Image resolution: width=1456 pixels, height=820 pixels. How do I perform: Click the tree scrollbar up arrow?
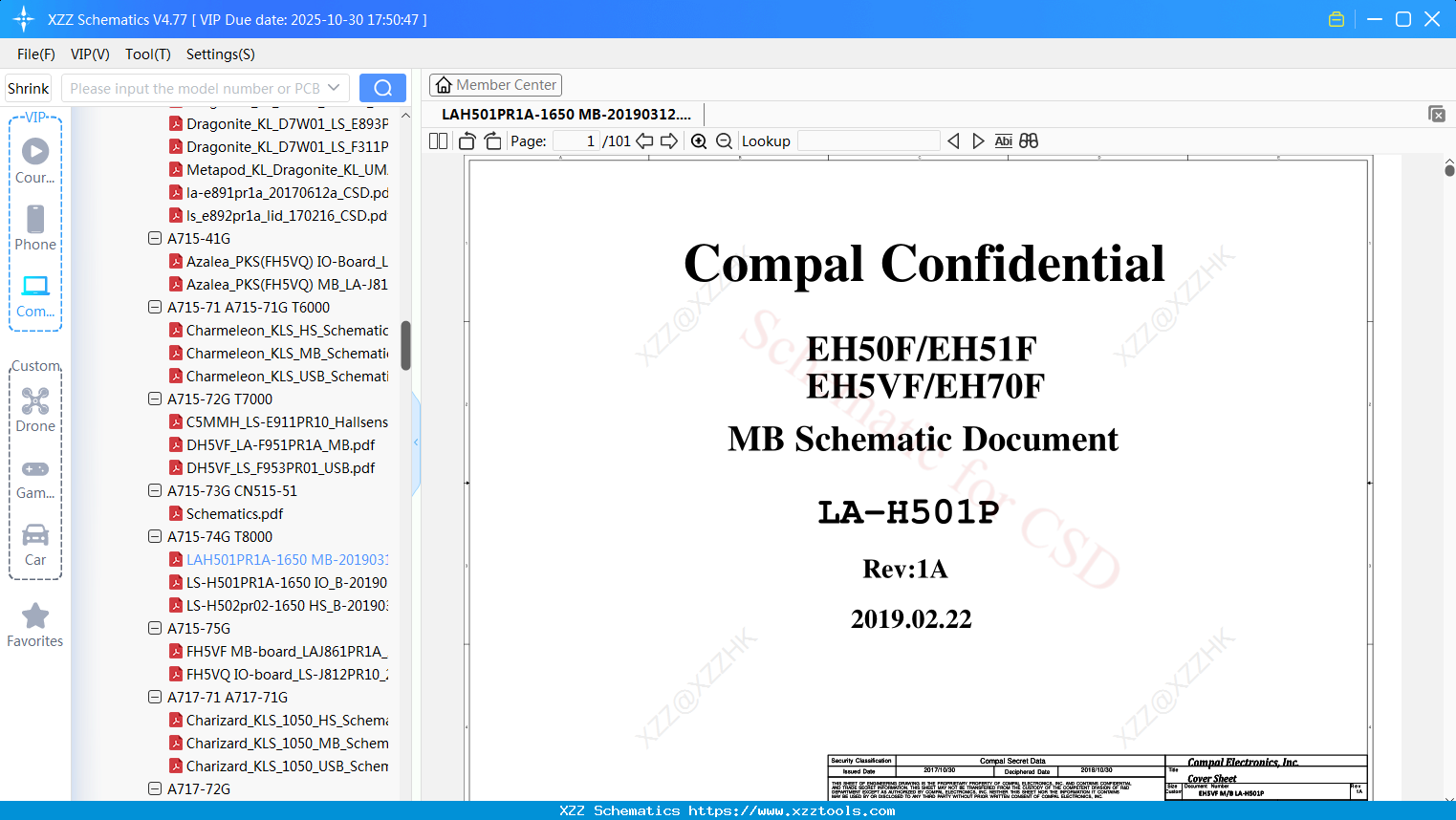pyautogui.click(x=405, y=116)
